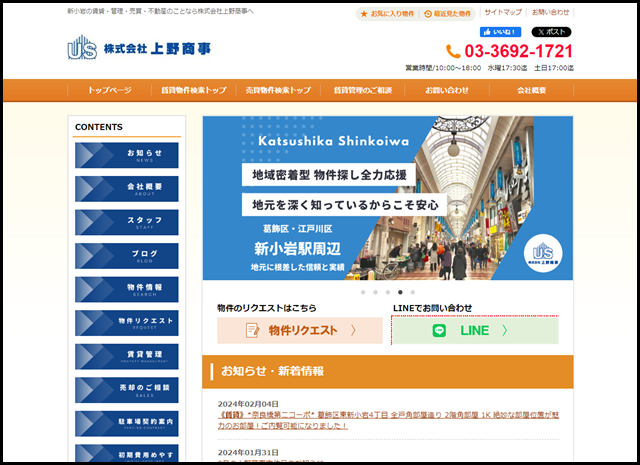Screen dimensions: 640x465
Task: Call number 03-3692-1721
Action: point(518,51)
